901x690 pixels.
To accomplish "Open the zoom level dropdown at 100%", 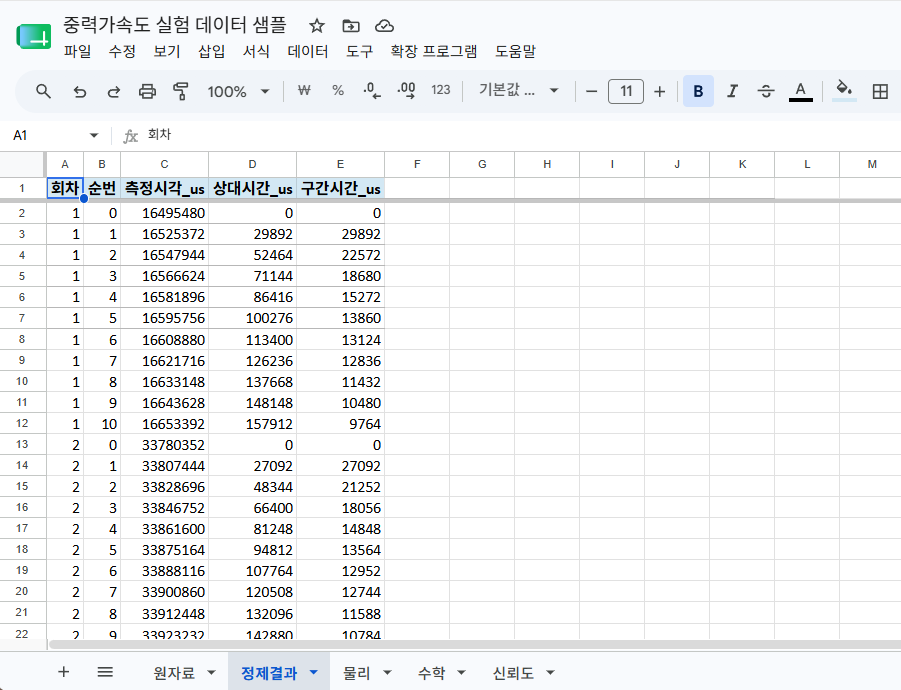I will (x=238, y=91).
